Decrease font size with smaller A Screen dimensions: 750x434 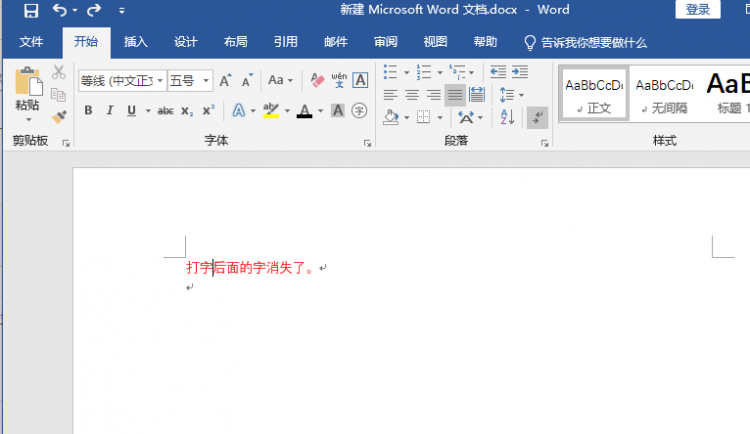click(x=247, y=80)
